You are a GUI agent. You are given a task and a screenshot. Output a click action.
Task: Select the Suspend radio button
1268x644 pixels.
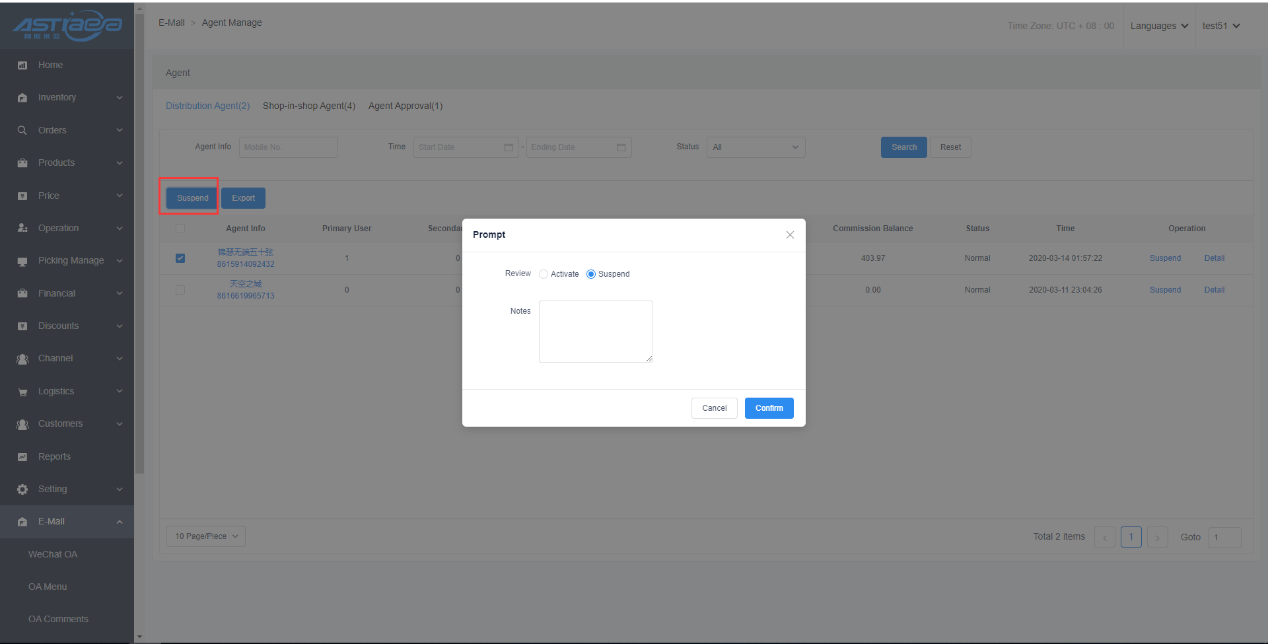[591, 274]
